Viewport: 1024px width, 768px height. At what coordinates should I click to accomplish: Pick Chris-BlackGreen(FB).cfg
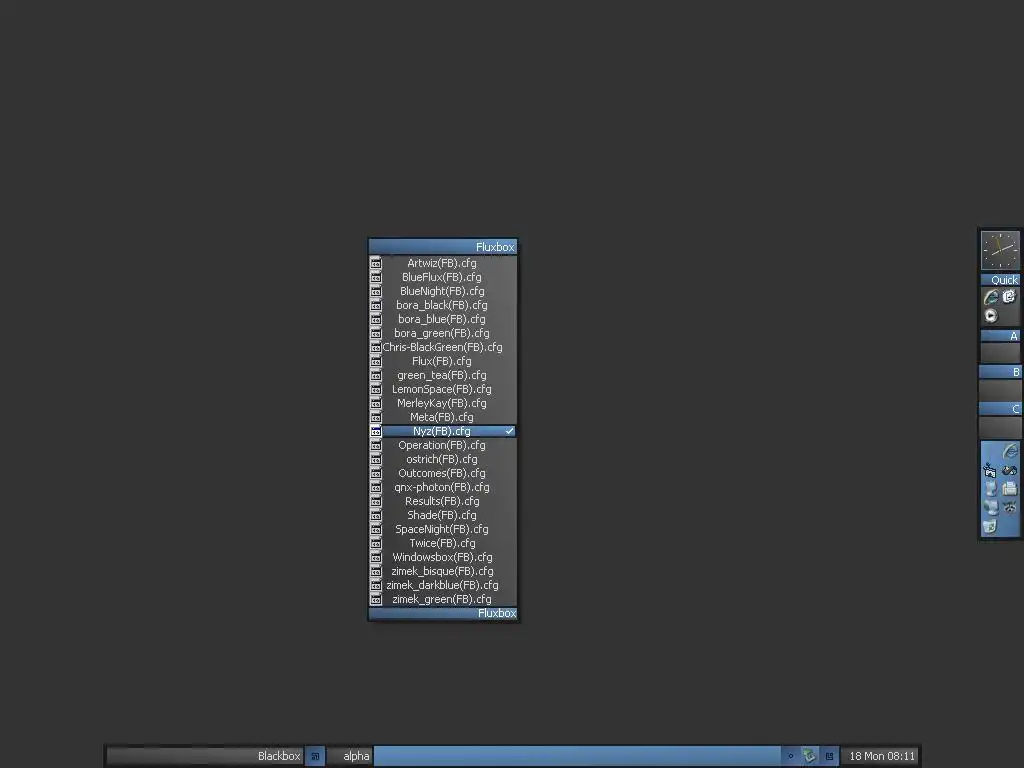click(442, 347)
